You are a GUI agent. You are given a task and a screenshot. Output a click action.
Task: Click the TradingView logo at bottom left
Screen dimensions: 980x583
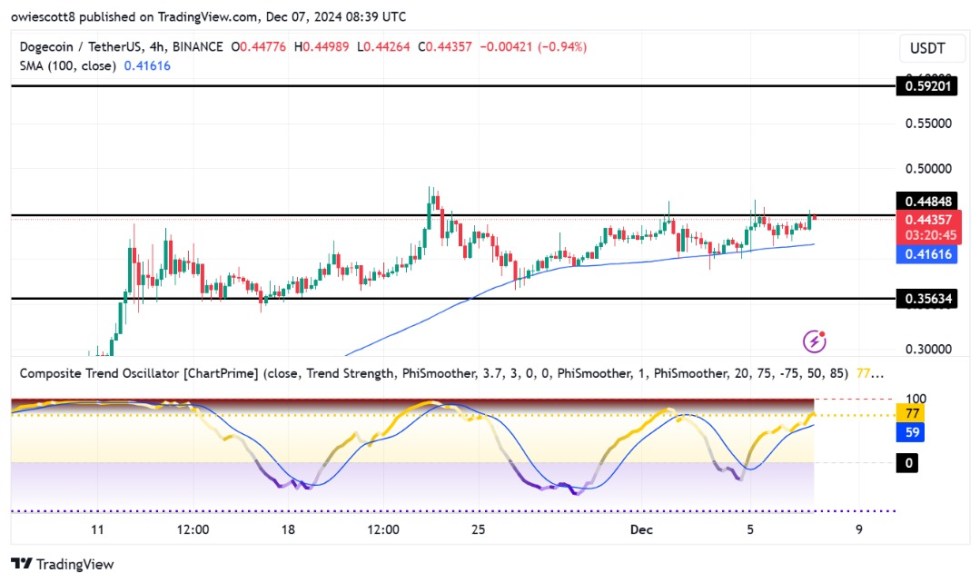62,564
